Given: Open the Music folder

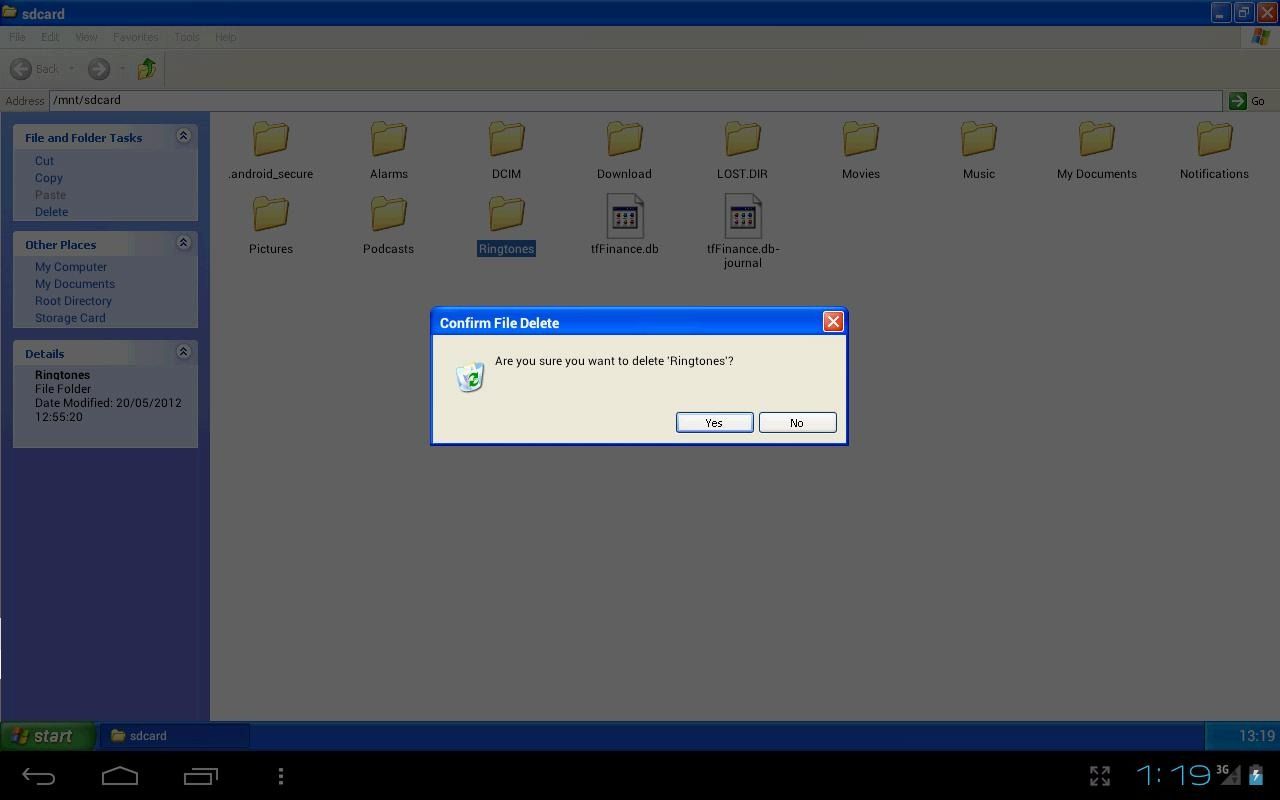Looking at the screenshot, I should click(x=978, y=140).
